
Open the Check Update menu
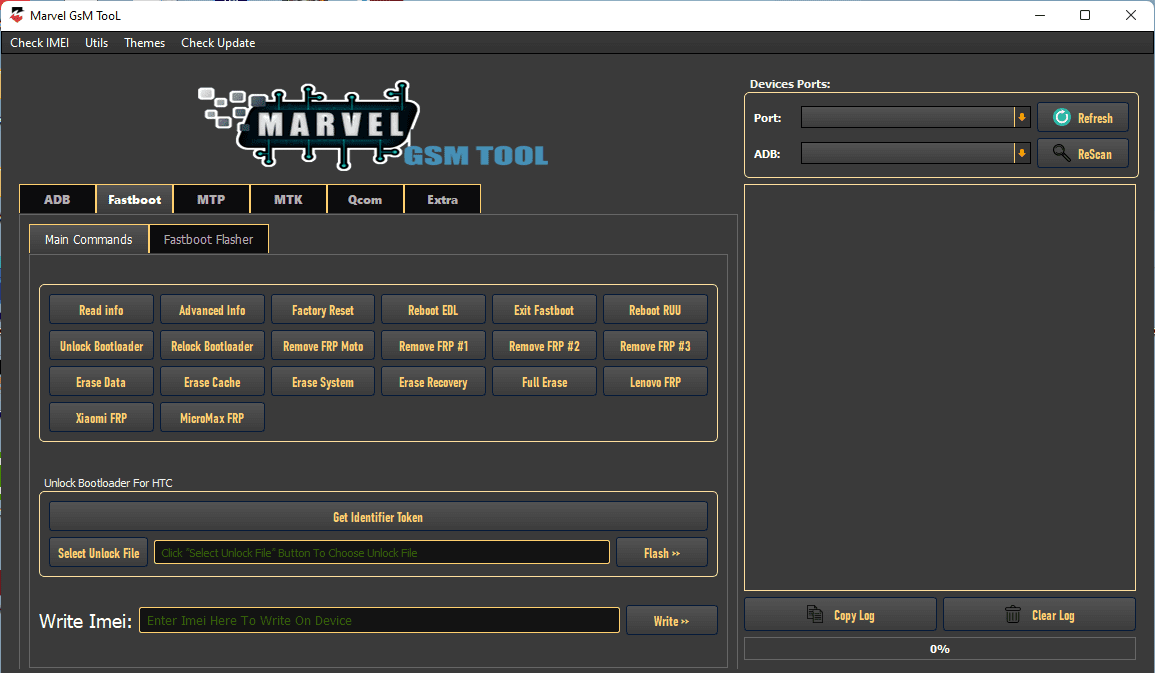click(218, 43)
